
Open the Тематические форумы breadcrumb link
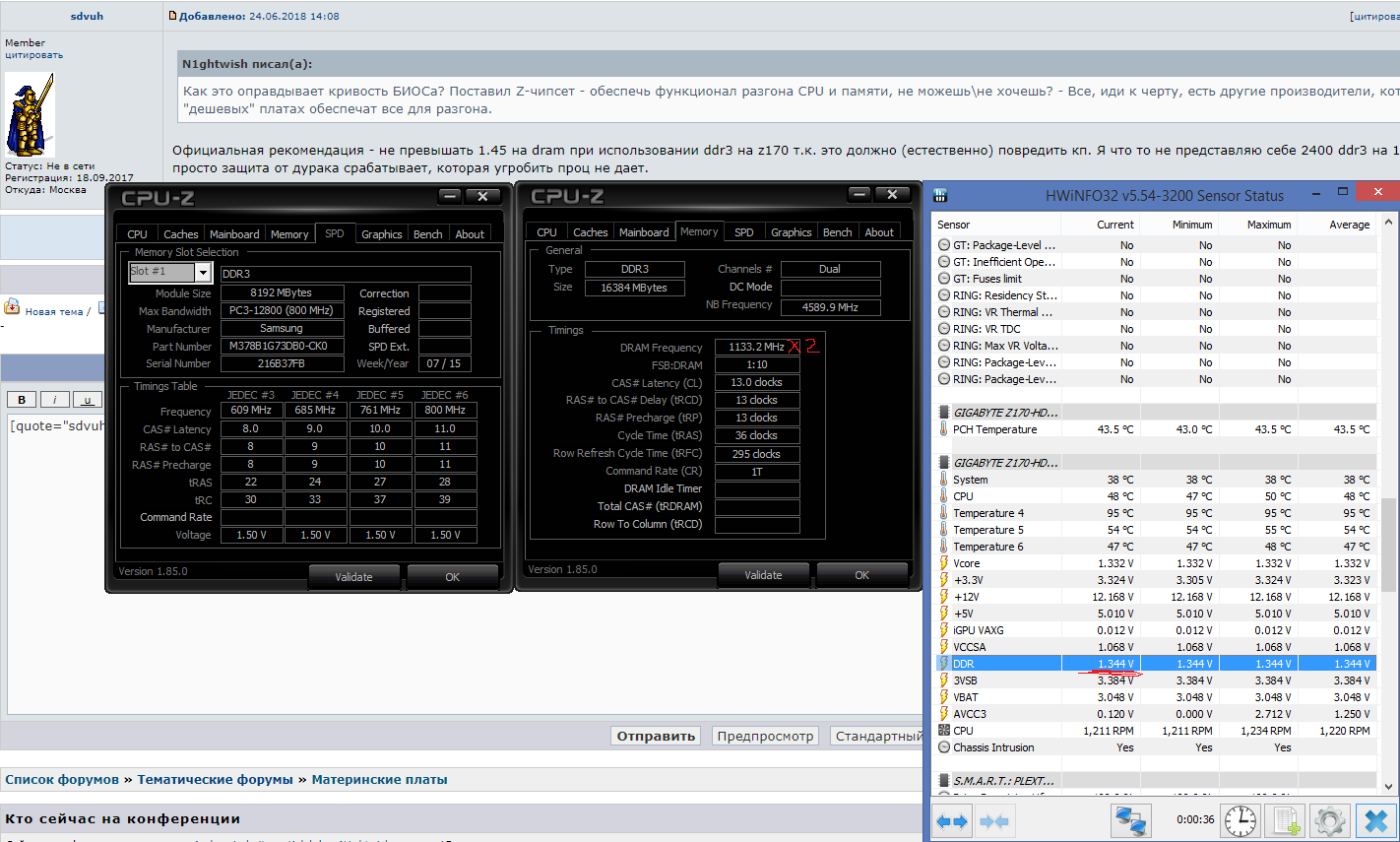pos(216,779)
